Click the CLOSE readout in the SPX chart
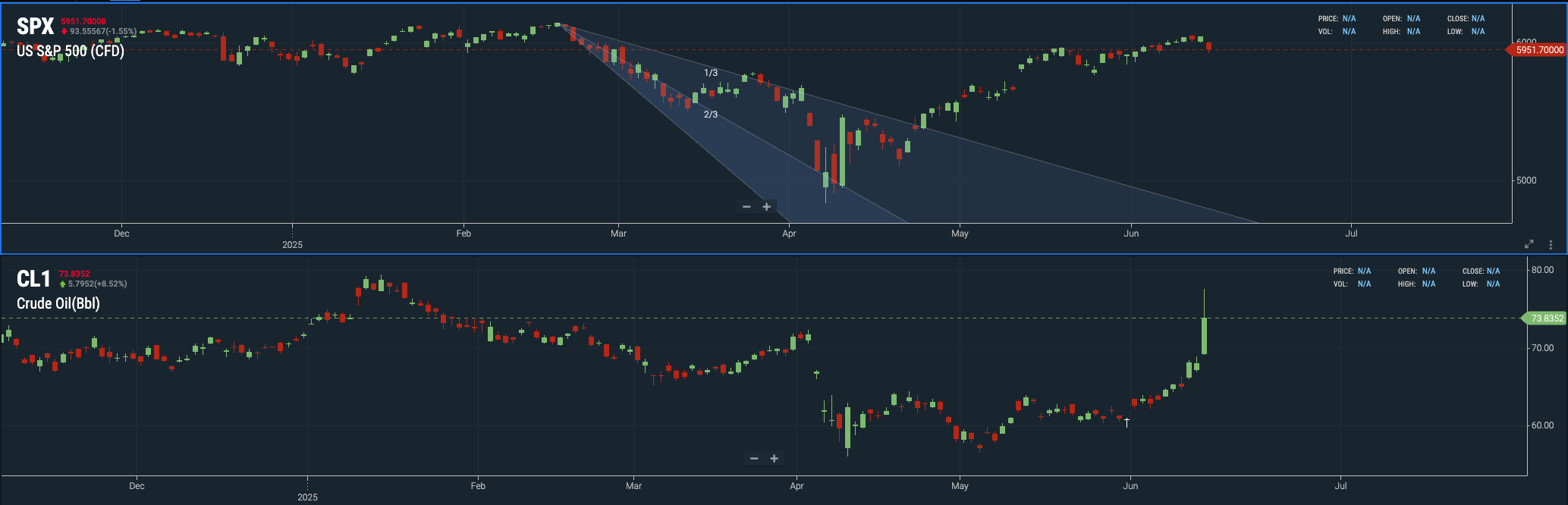The width and height of the screenshot is (1568, 505). pos(1466,19)
